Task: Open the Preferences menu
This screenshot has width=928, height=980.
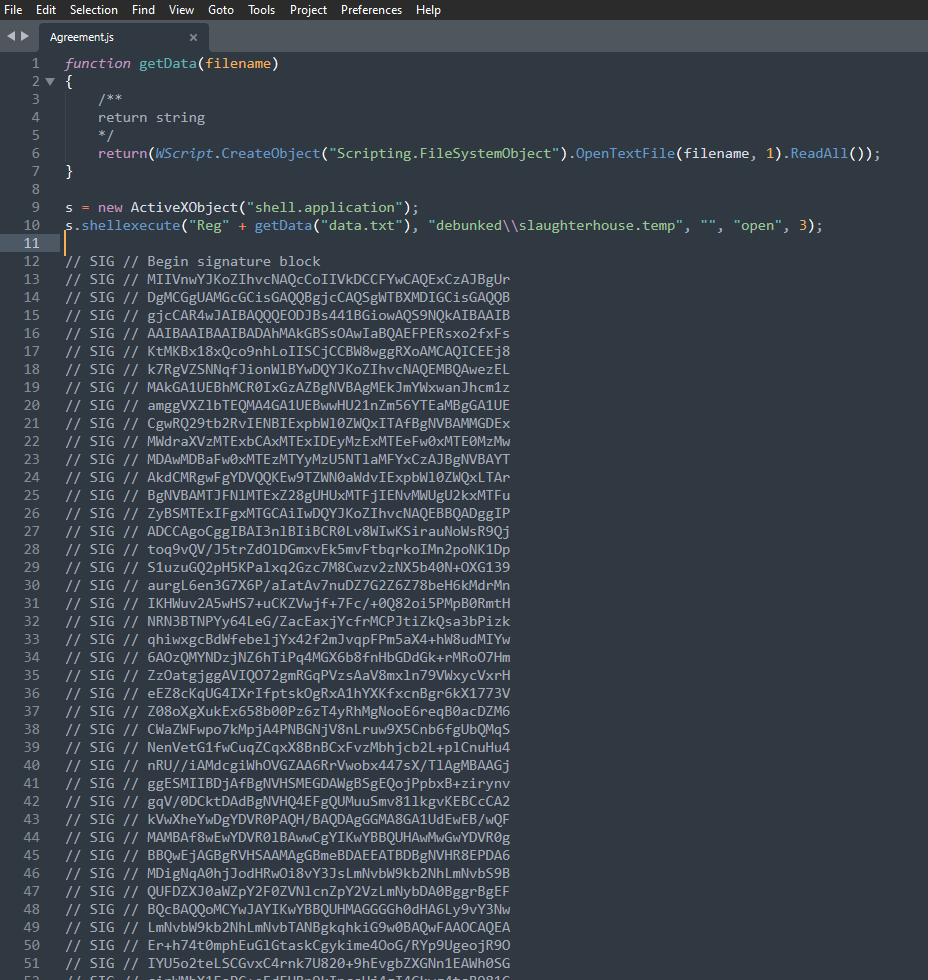Action: coord(371,10)
